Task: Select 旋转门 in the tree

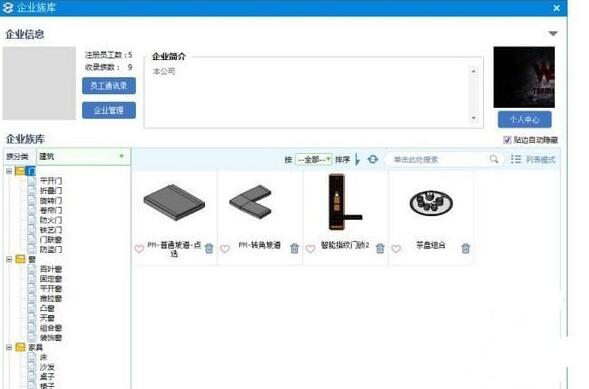Action: pyautogui.click(x=51, y=201)
